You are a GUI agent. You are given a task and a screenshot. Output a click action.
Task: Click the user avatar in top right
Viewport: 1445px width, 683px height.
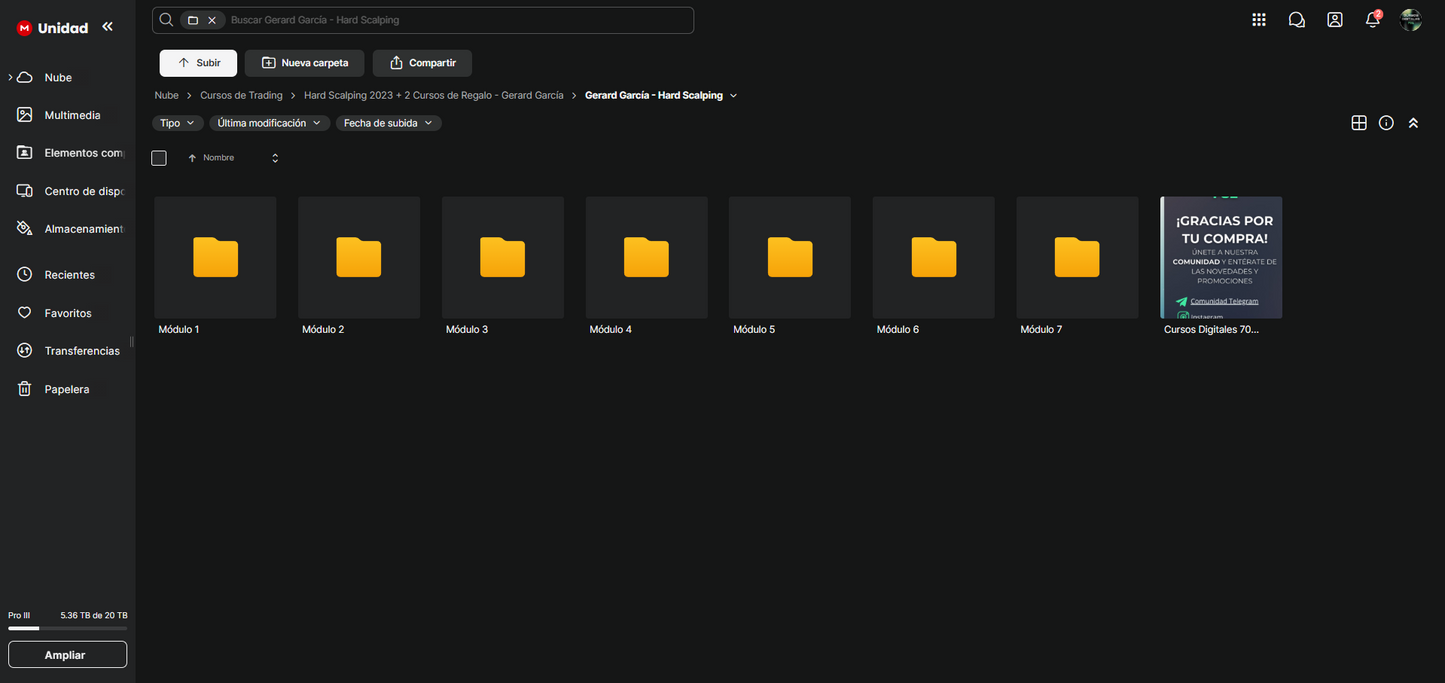1411,20
